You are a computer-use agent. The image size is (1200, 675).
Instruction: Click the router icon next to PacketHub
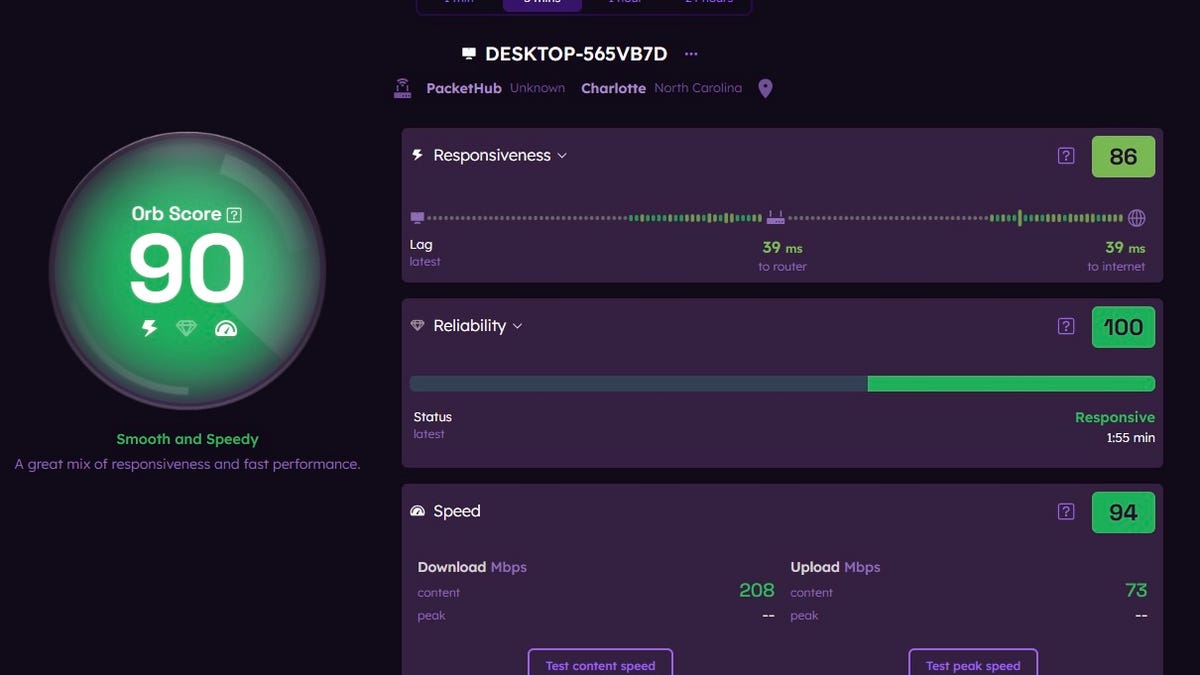point(404,89)
